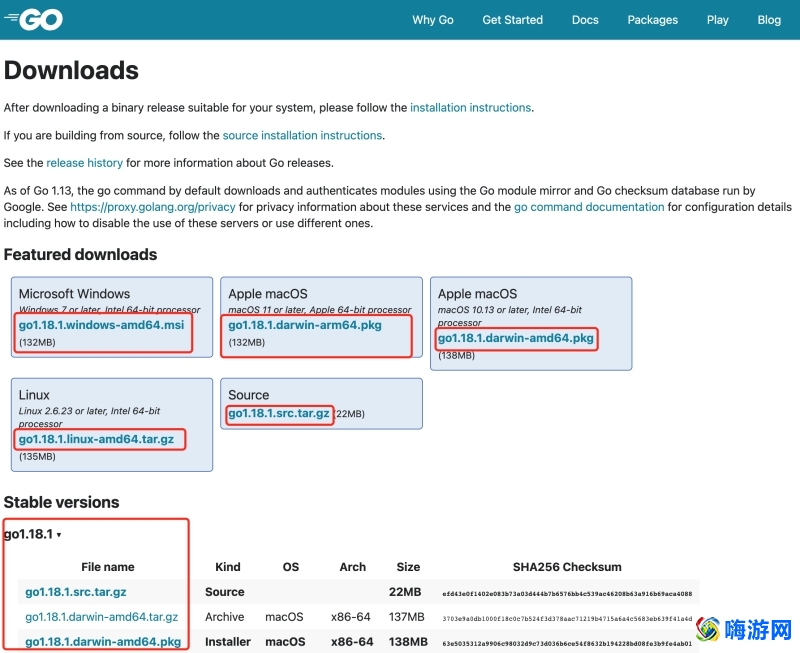Screen dimensions: 800x653
Task: Select the "Archive" kind cell
Action: (224, 617)
